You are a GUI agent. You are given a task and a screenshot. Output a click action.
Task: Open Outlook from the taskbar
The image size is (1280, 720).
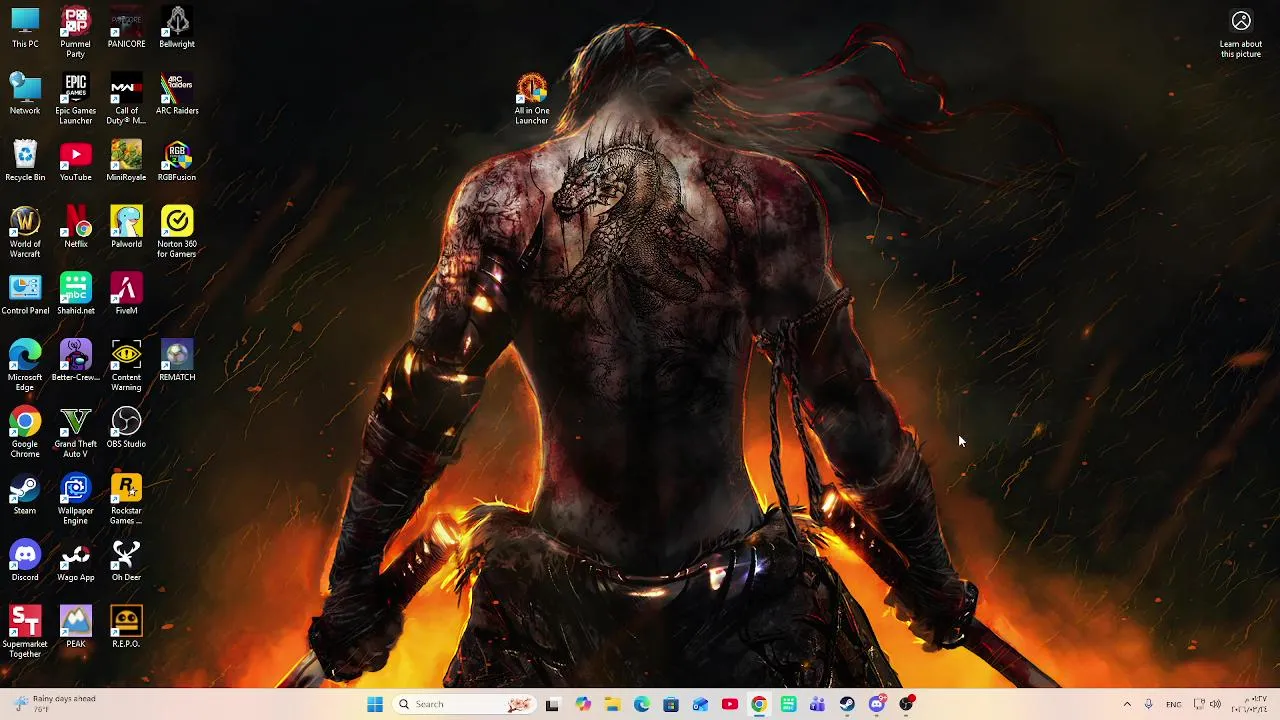[x=700, y=705]
